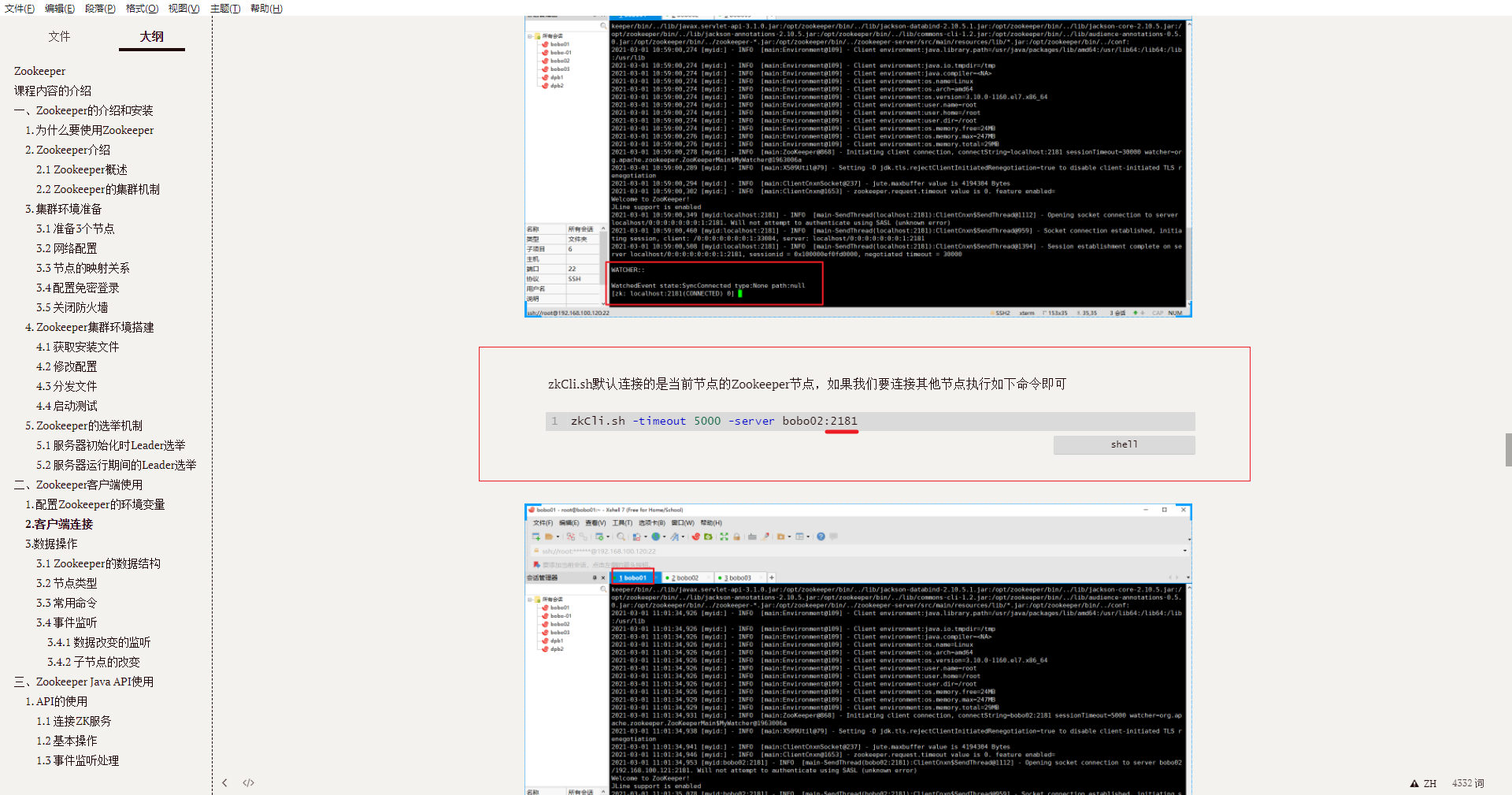The width and height of the screenshot is (1512, 795).
Task: Open the 主题(T) theme menu
Action: pyautogui.click(x=225, y=9)
